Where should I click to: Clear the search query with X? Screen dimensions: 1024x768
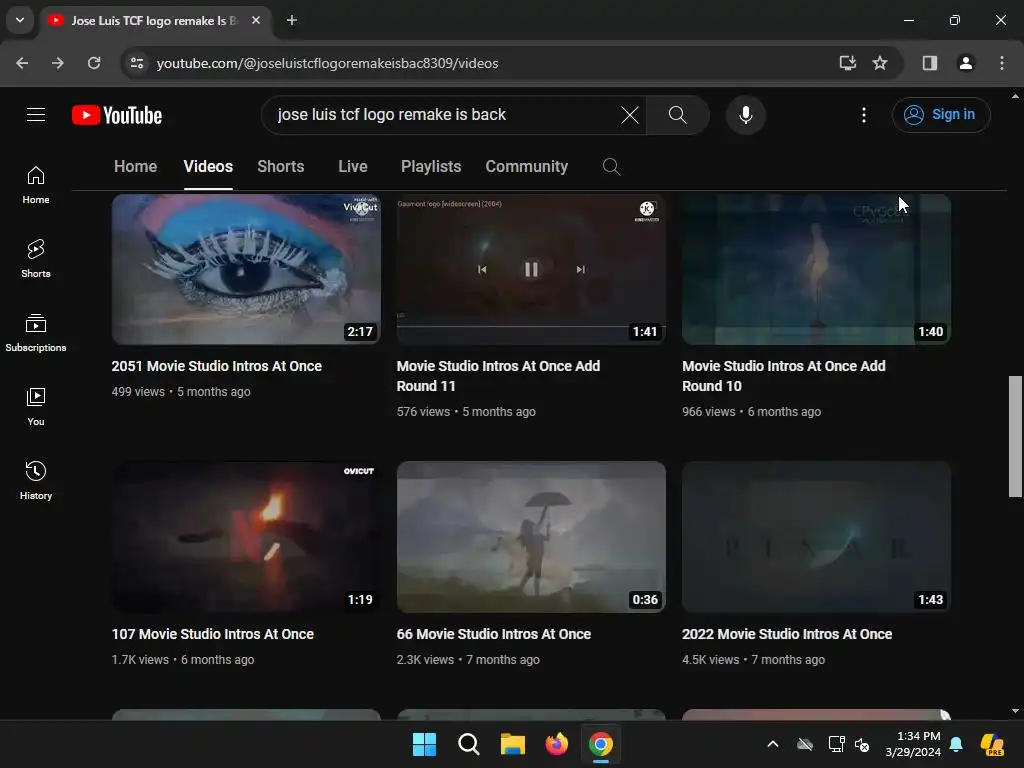pos(630,115)
